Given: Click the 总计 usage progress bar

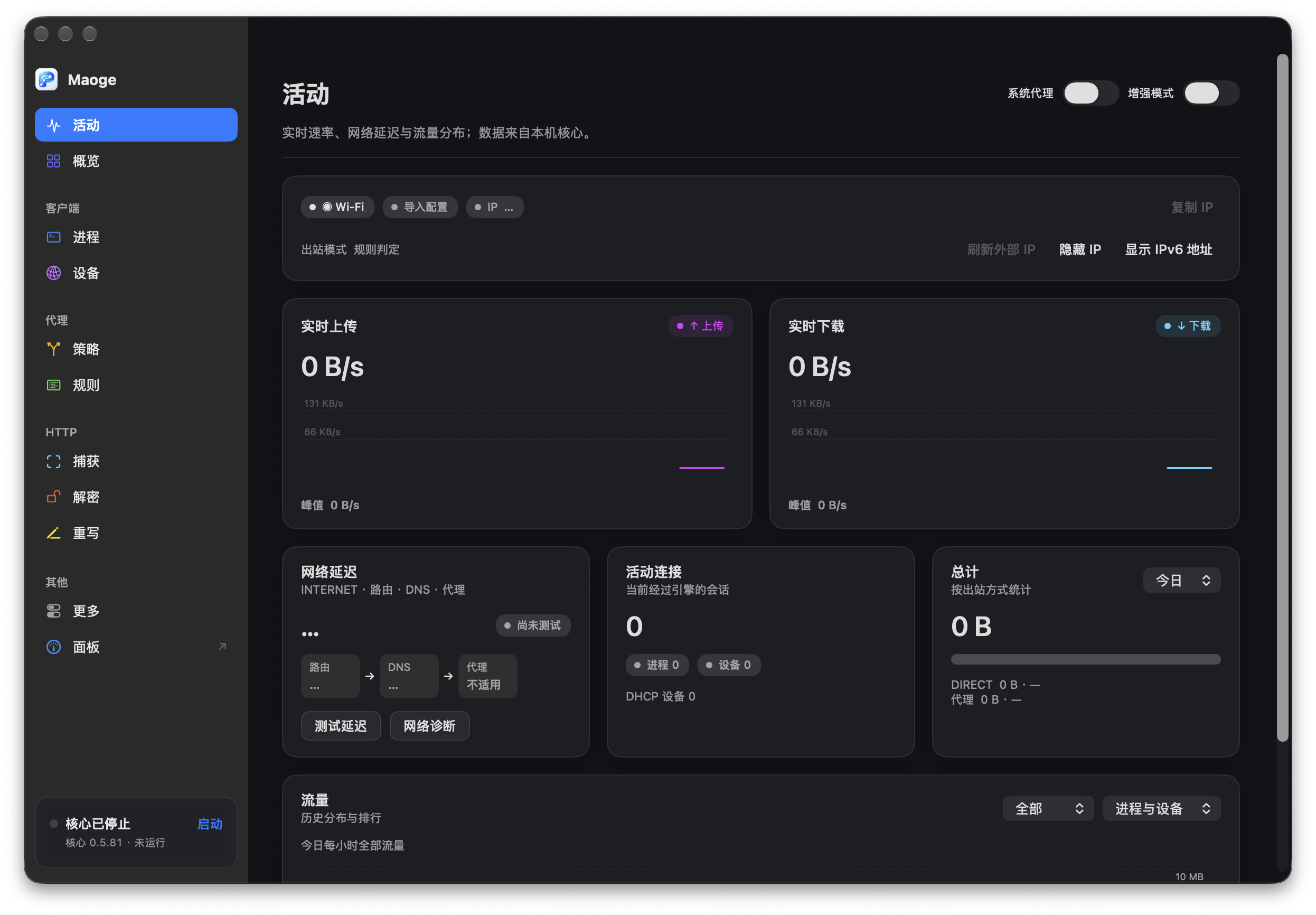Looking at the screenshot, I should pyautogui.click(x=1085, y=659).
